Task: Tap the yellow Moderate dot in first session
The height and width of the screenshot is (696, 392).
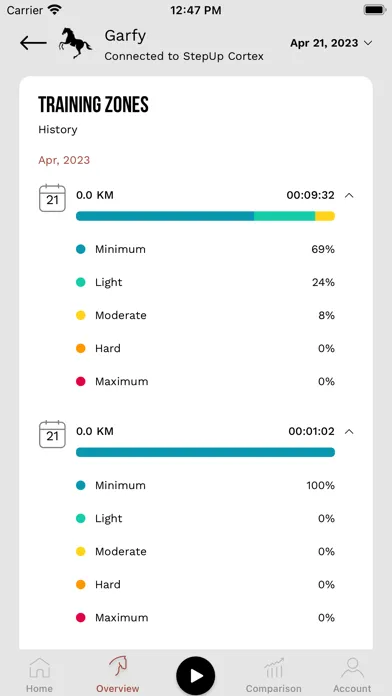Action: pyautogui.click(x=80, y=315)
